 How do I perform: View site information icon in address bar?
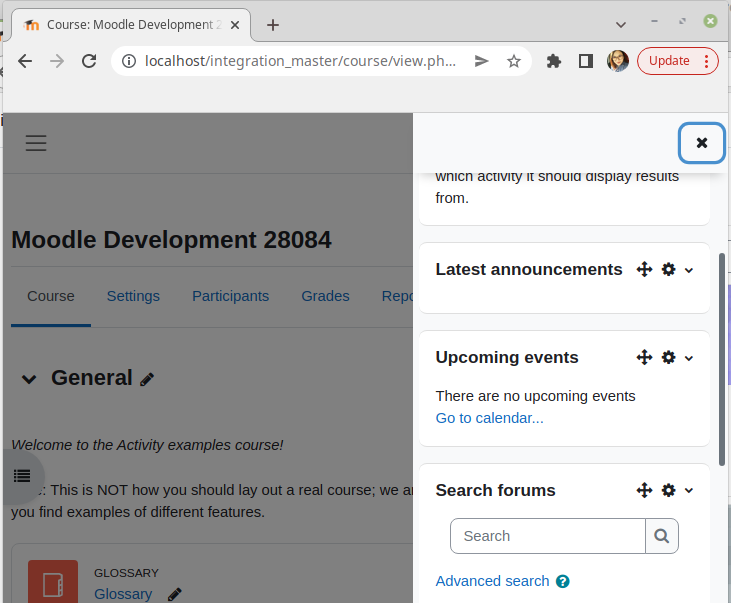coord(129,61)
